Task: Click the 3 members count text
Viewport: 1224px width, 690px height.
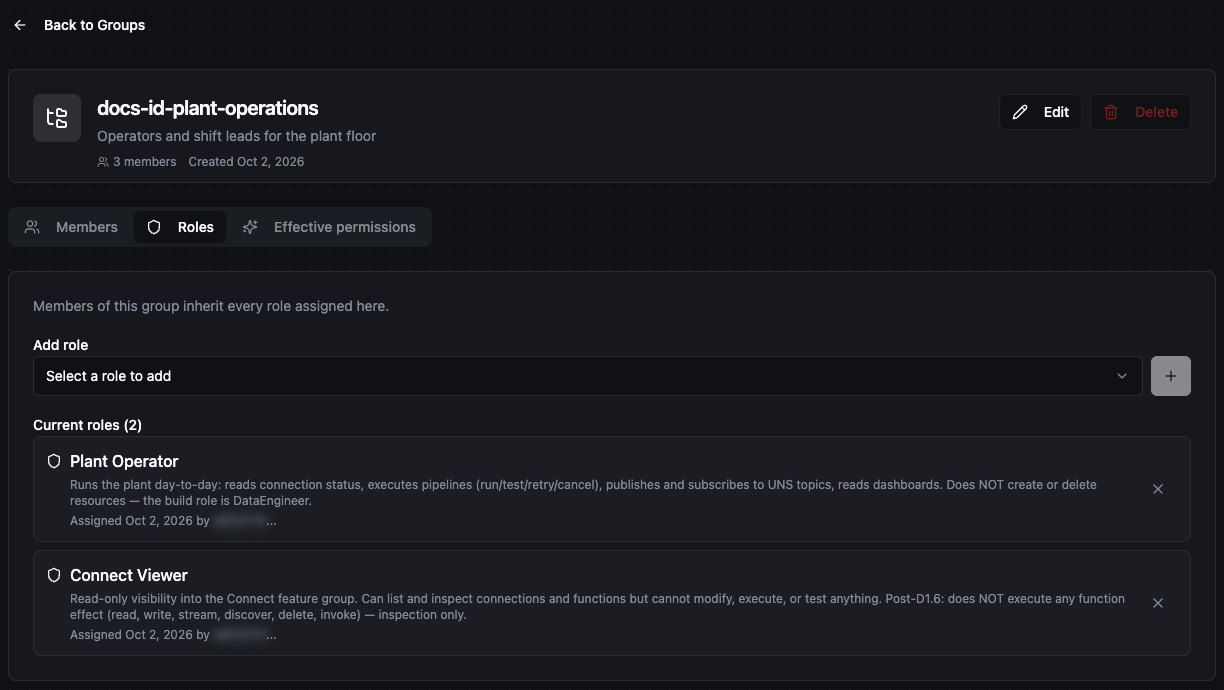Action: pyautogui.click(x=144, y=162)
